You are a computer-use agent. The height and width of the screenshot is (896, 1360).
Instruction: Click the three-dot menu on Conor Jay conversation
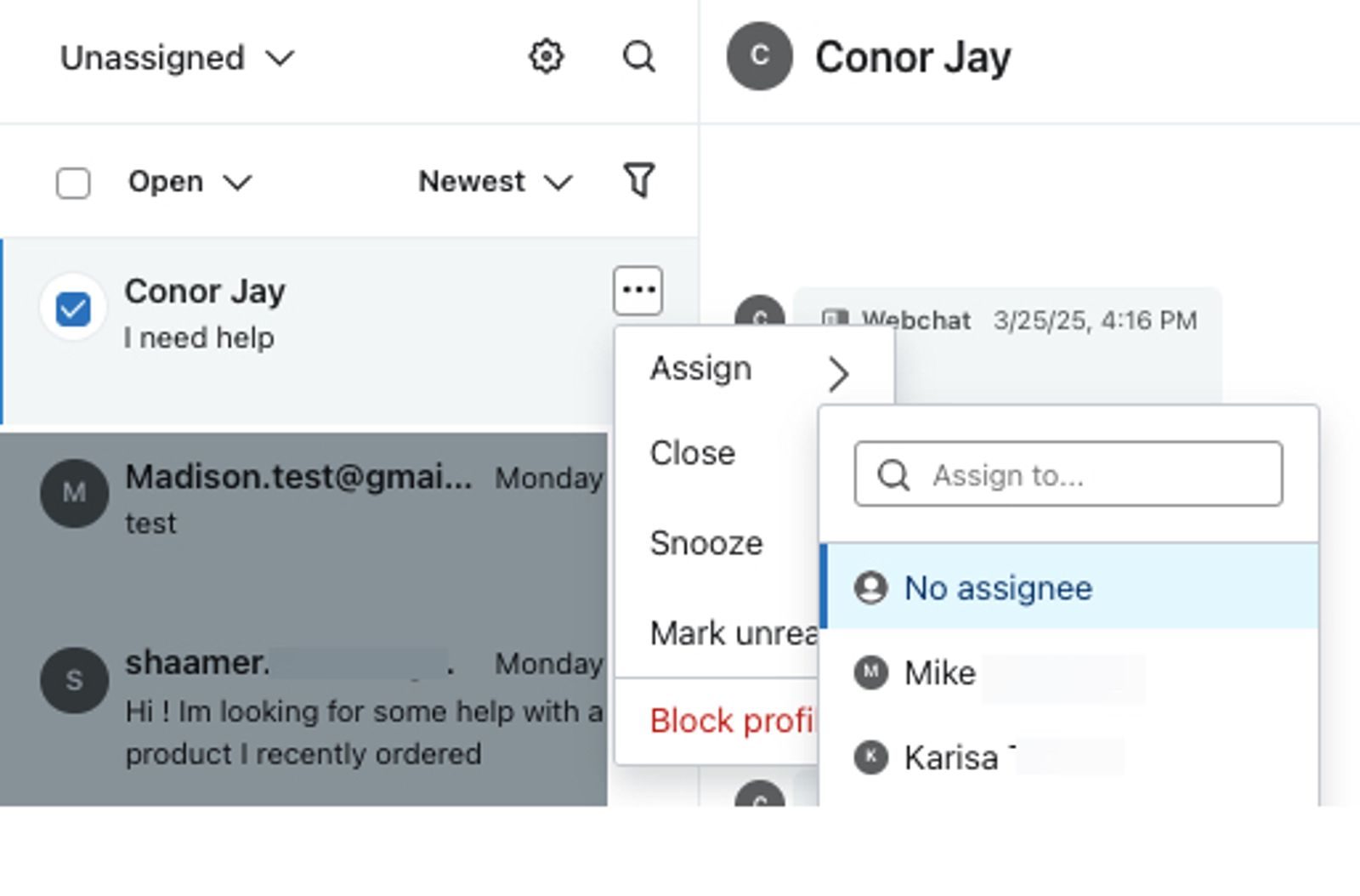click(638, 290)
